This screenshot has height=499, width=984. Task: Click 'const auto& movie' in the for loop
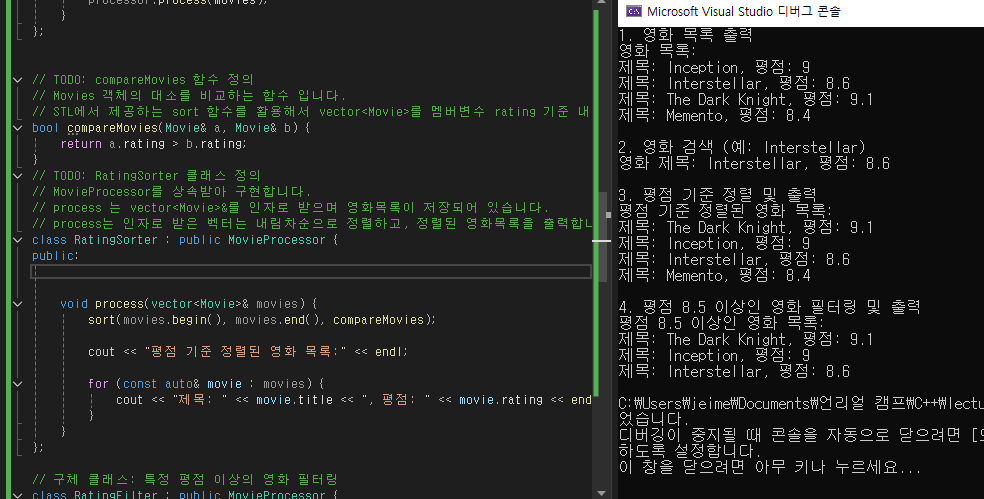182,384
